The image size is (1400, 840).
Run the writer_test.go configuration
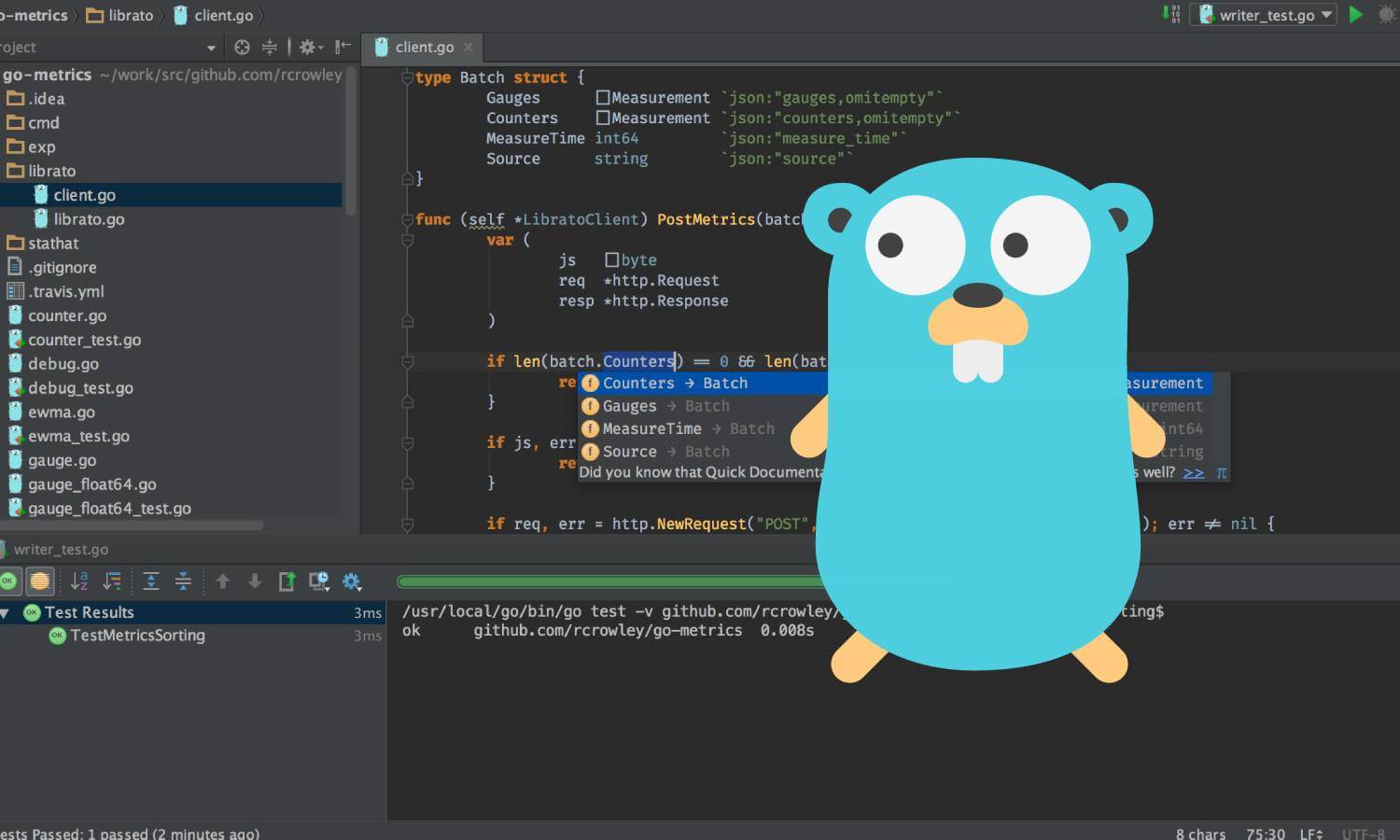1356,14
